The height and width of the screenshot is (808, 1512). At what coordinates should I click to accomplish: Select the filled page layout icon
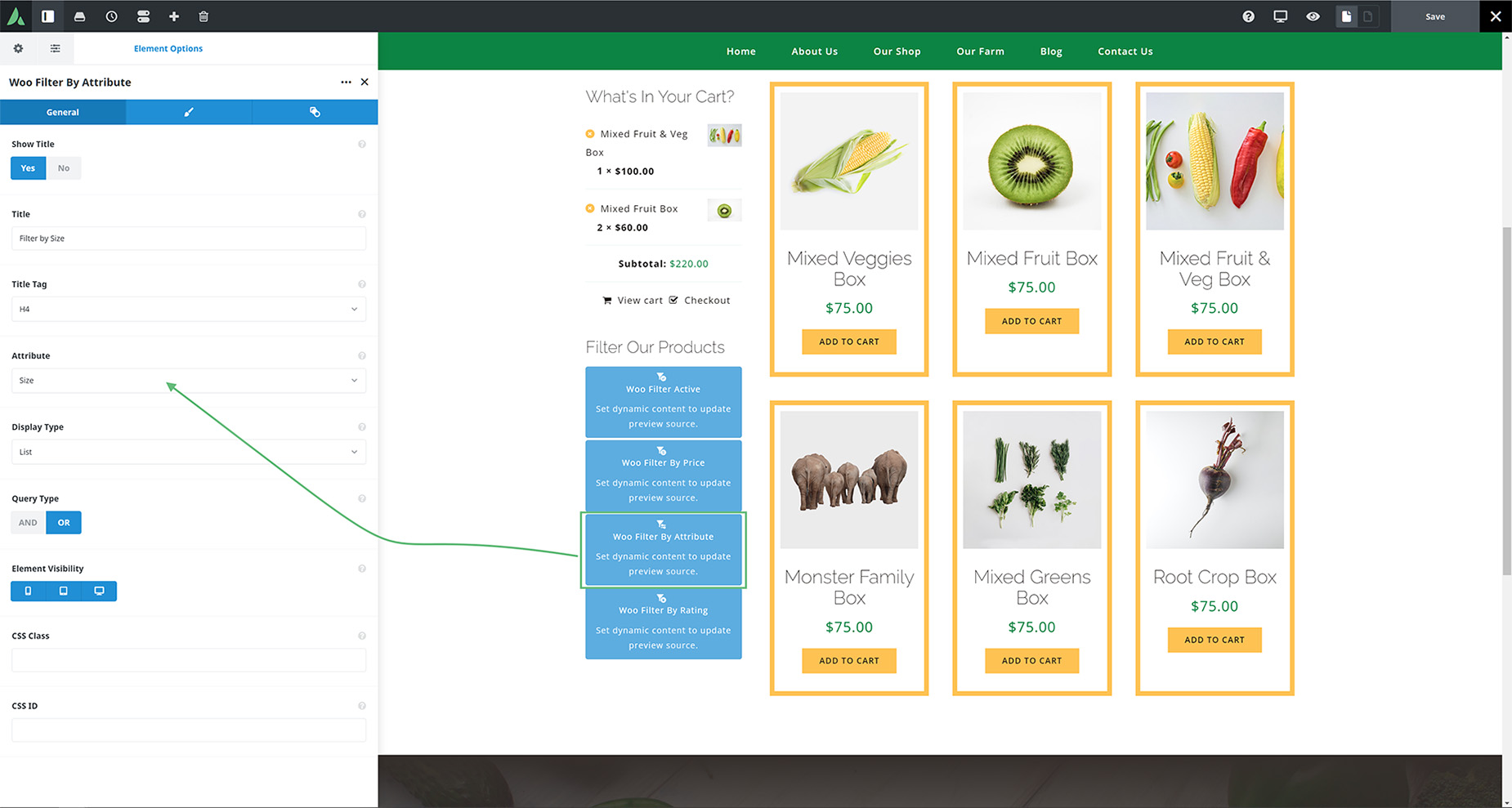point(1346,16)
